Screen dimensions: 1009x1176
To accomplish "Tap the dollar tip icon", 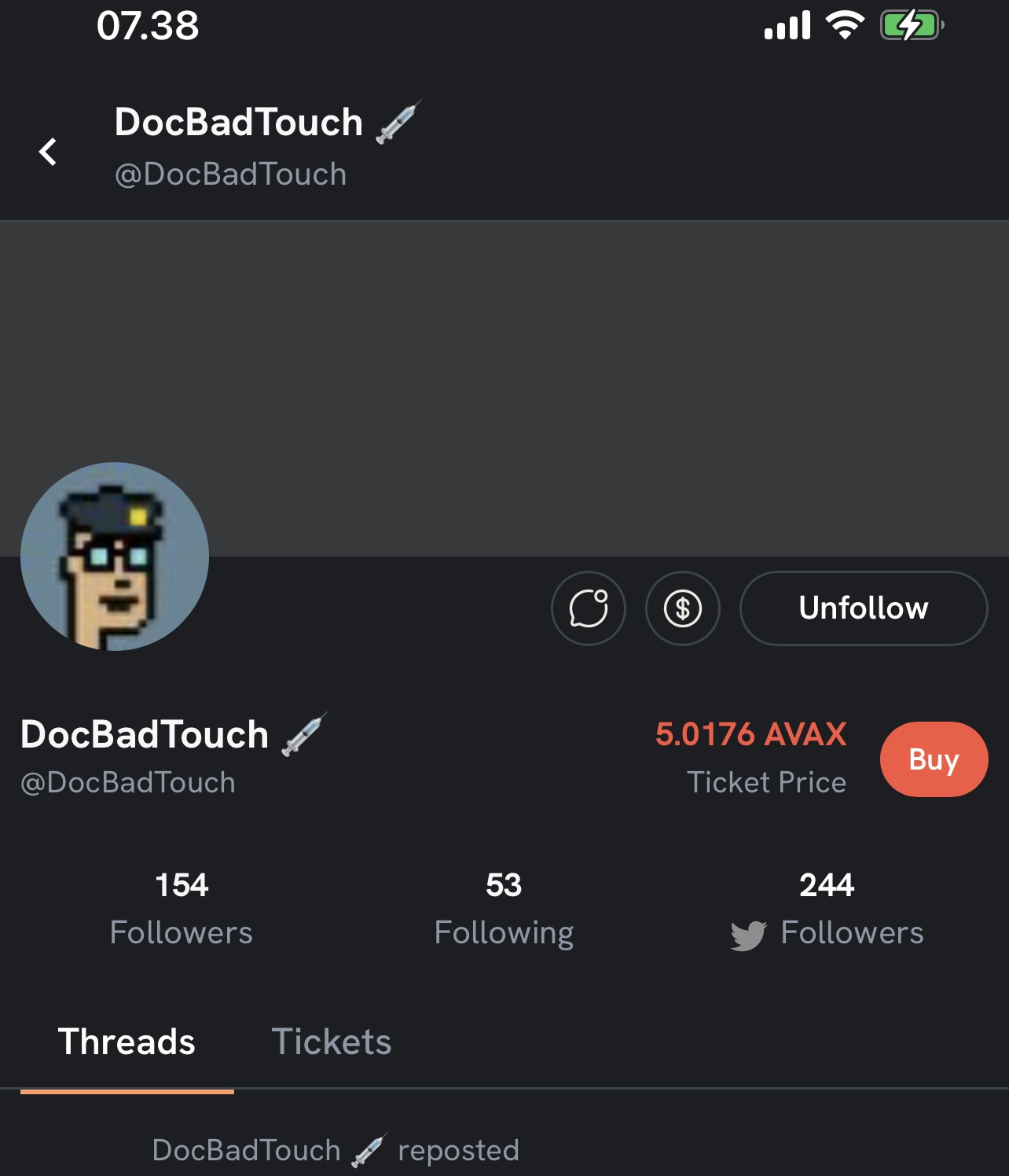I will click(x=682, y=608).
